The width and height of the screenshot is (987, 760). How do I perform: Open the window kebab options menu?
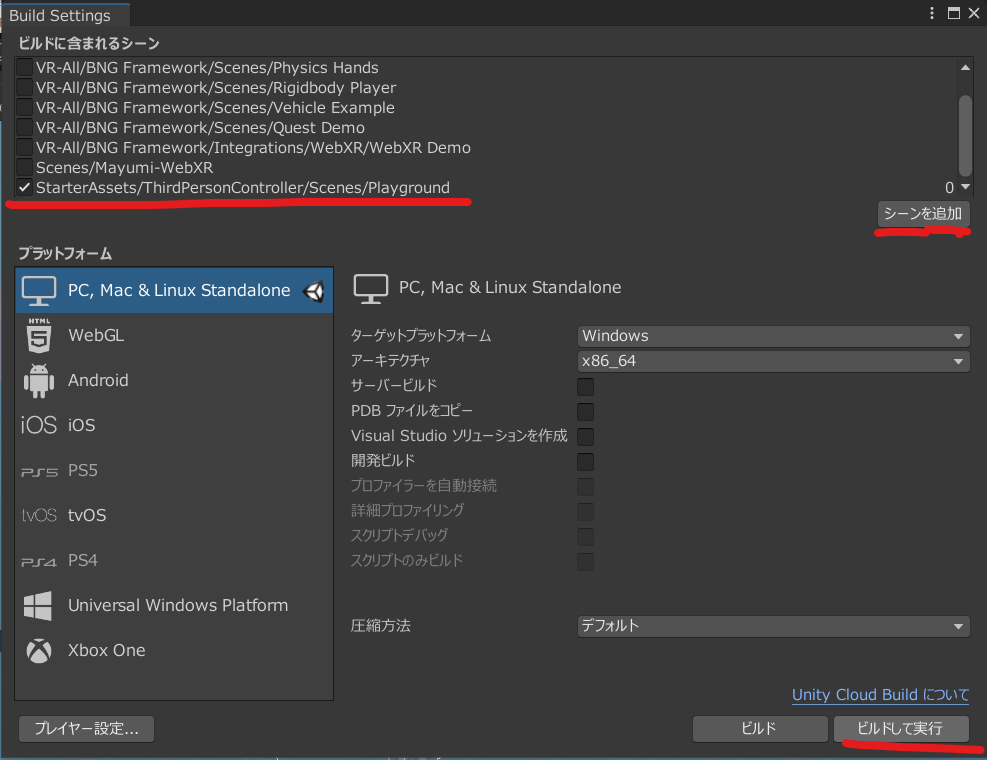click(932, 13)
